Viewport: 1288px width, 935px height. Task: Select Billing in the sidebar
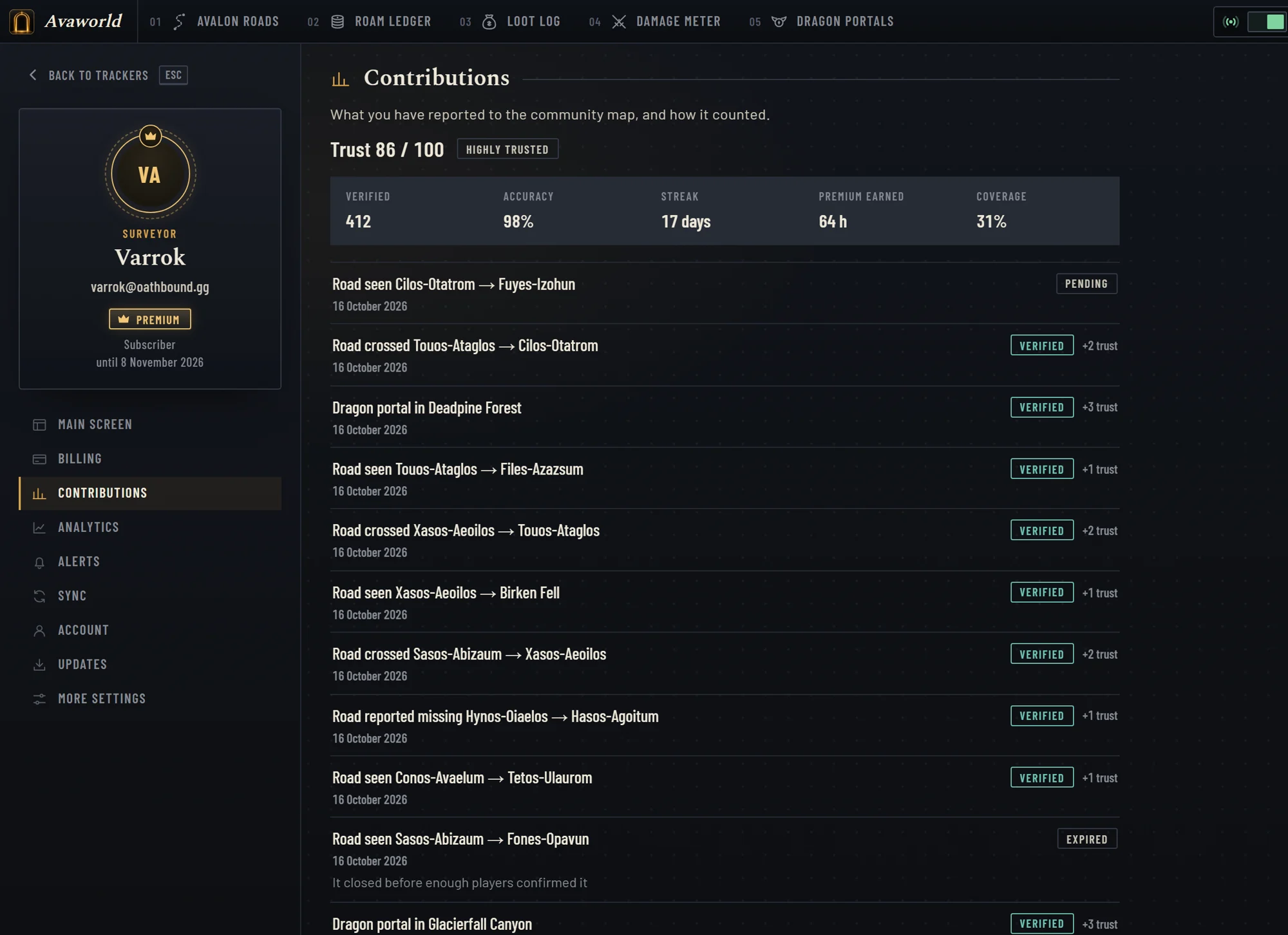point(150,459)
